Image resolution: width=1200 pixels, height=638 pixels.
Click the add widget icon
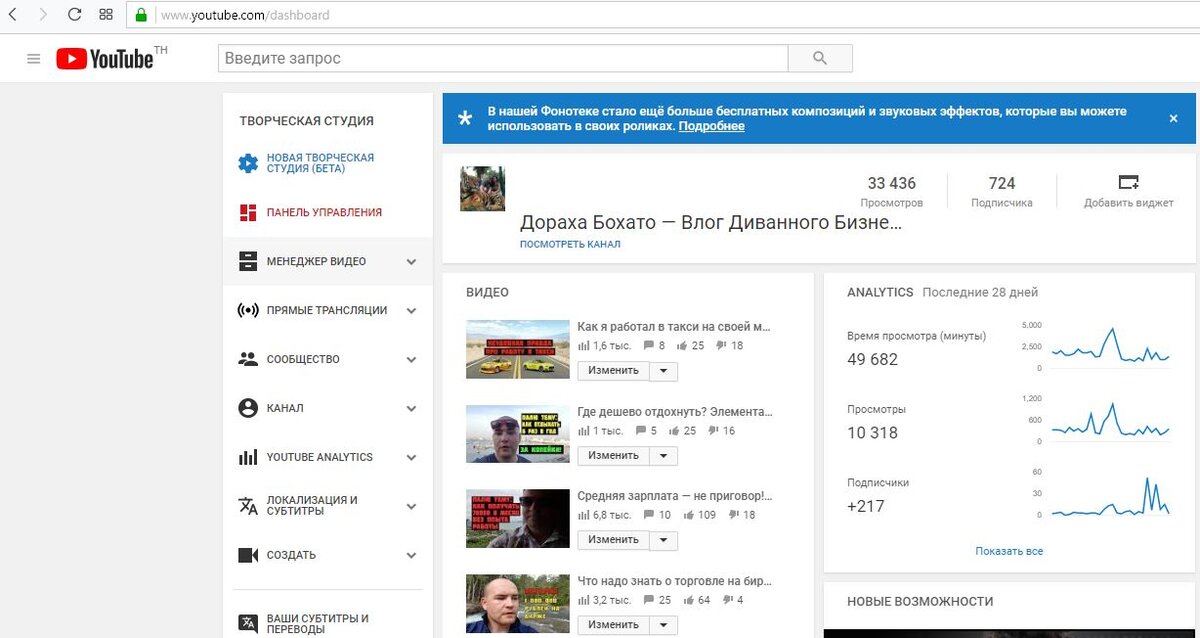(x=1128, y=183)
